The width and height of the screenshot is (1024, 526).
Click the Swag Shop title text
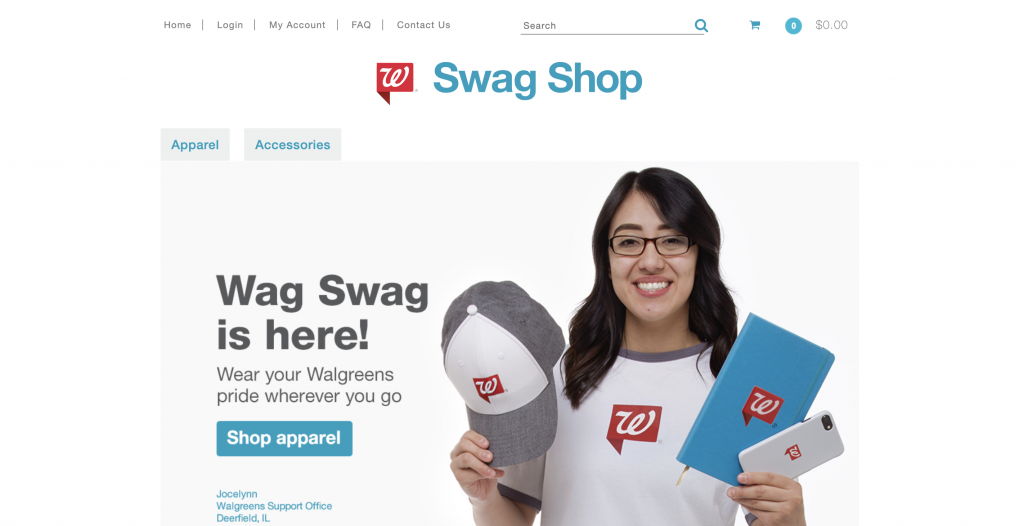click(x=537, y=80)
